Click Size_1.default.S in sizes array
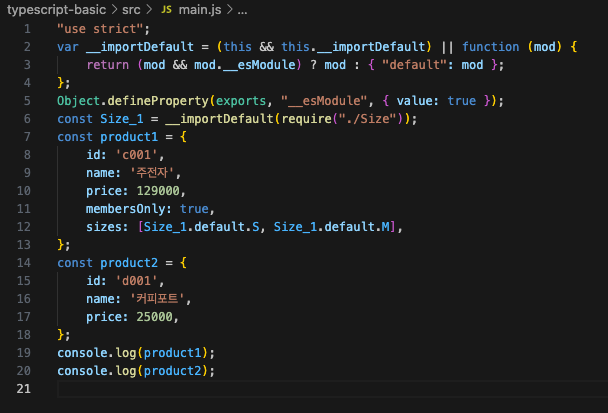Screen dimensions: 608x413 click(201, 227)
